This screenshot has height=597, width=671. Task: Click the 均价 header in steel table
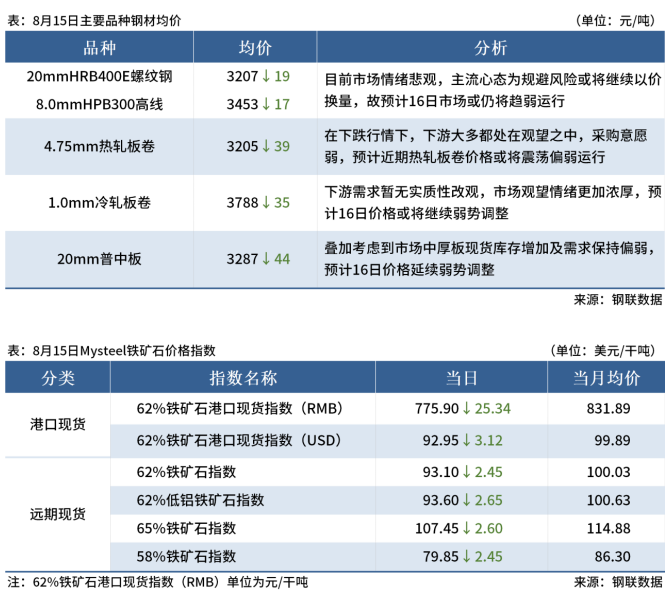[x=255, y=48]
